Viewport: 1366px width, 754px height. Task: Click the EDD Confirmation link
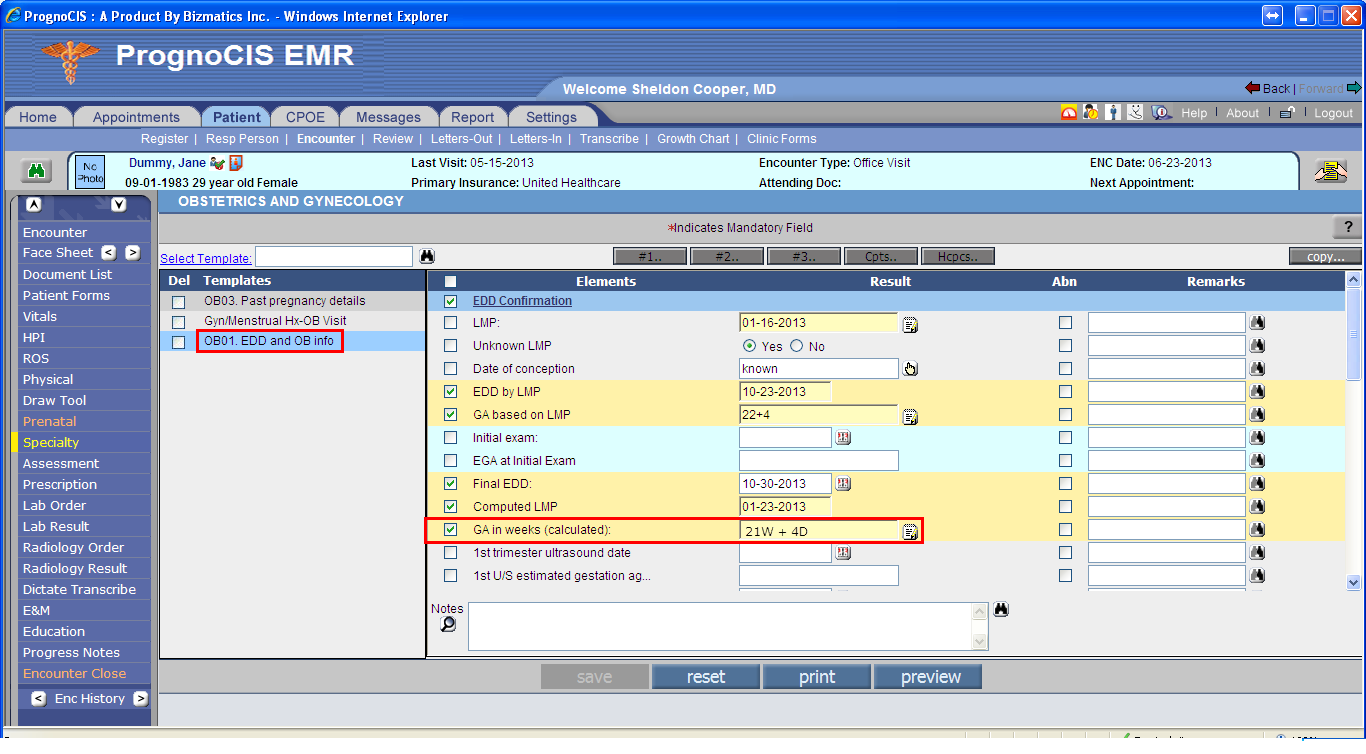(x=522, y=301)
